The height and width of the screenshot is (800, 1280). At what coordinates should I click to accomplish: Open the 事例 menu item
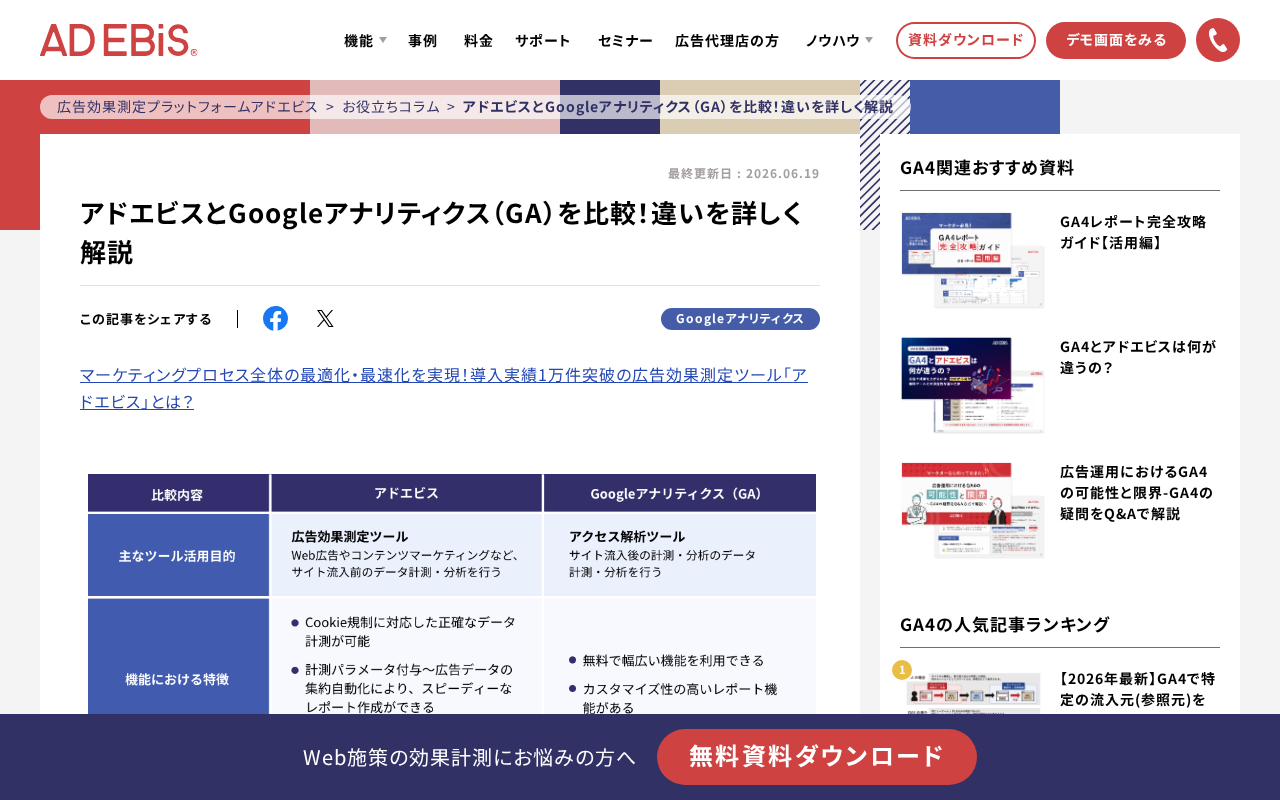tap(423, 40)
